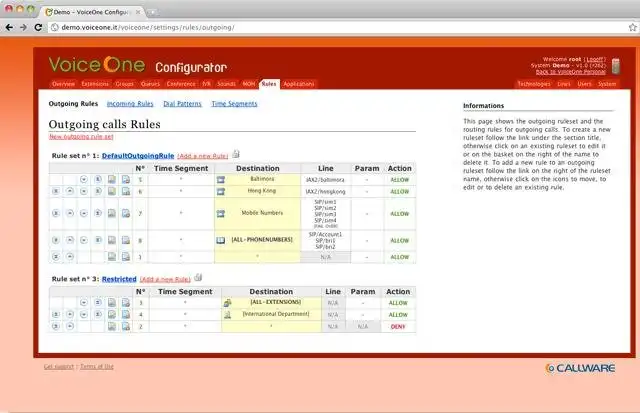
Task: Open the Conference tab
Action: pos(181,84)
